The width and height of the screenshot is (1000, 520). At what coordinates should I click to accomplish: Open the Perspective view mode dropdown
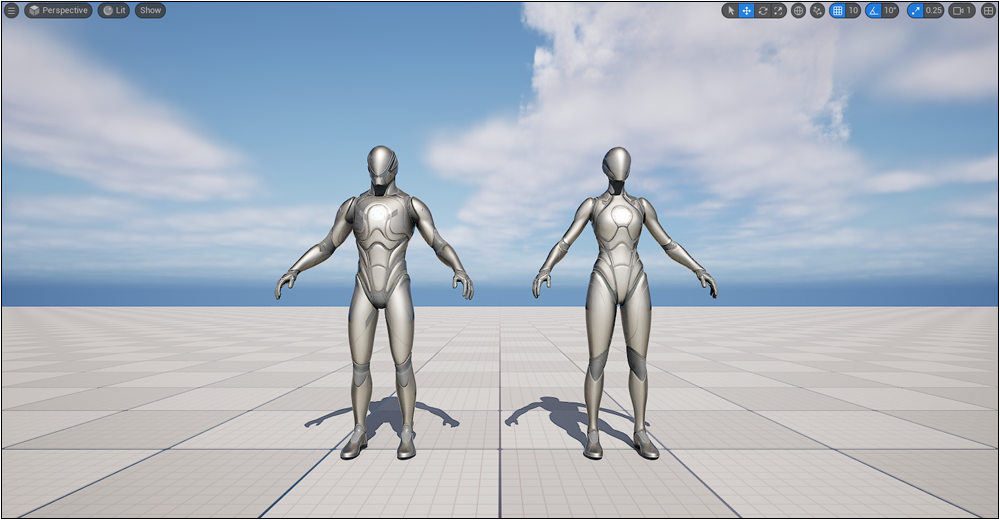[x=58, y=10]
